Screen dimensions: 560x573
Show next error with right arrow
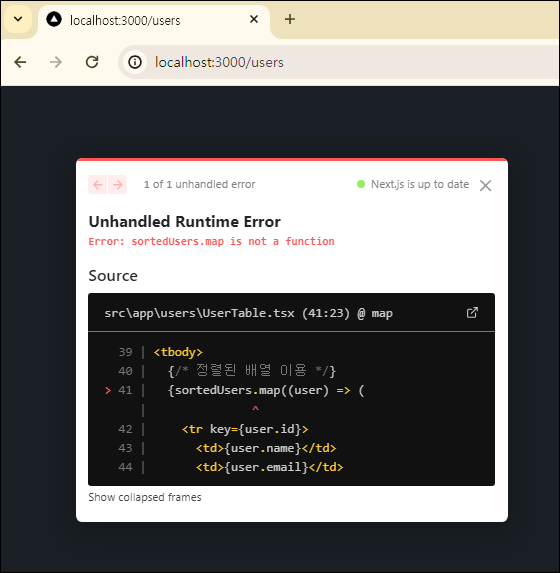click(117, 185)
